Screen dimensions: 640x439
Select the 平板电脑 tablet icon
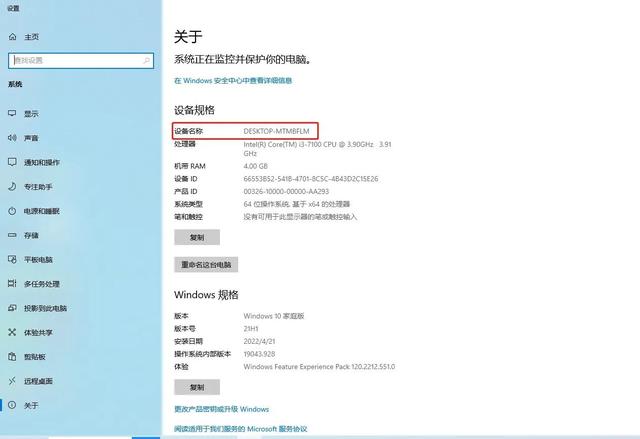click(12, 259)
